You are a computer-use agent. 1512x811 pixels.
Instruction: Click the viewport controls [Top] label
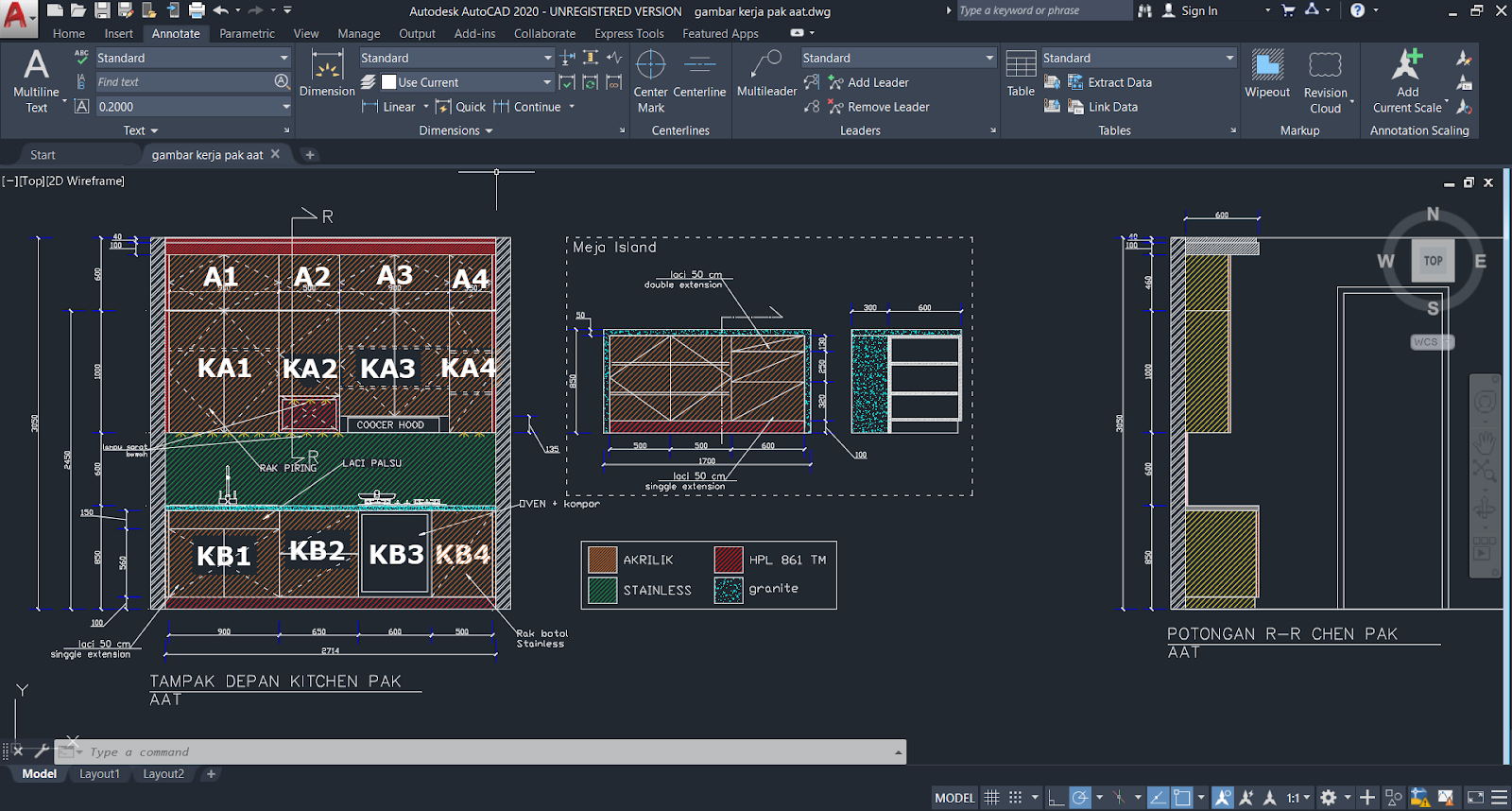[x=32, y=181]
